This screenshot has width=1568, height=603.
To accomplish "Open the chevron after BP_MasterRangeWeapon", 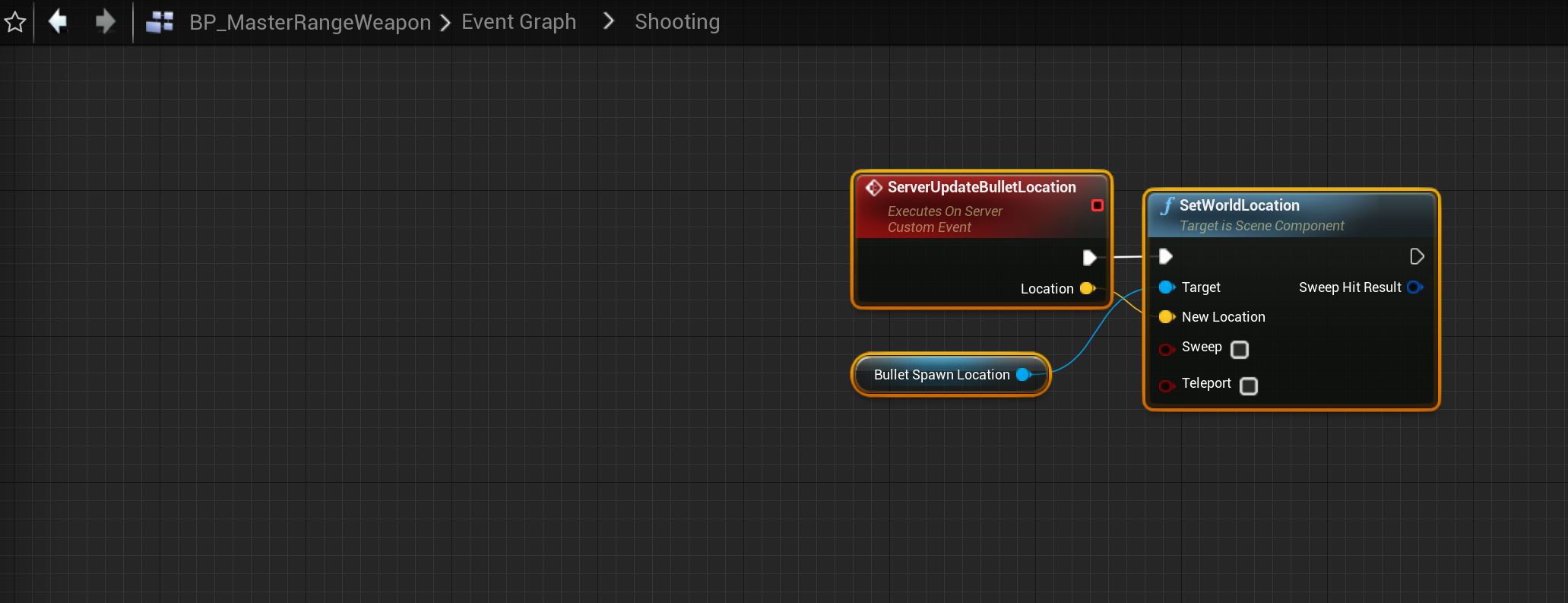I will tap(445, 23).
